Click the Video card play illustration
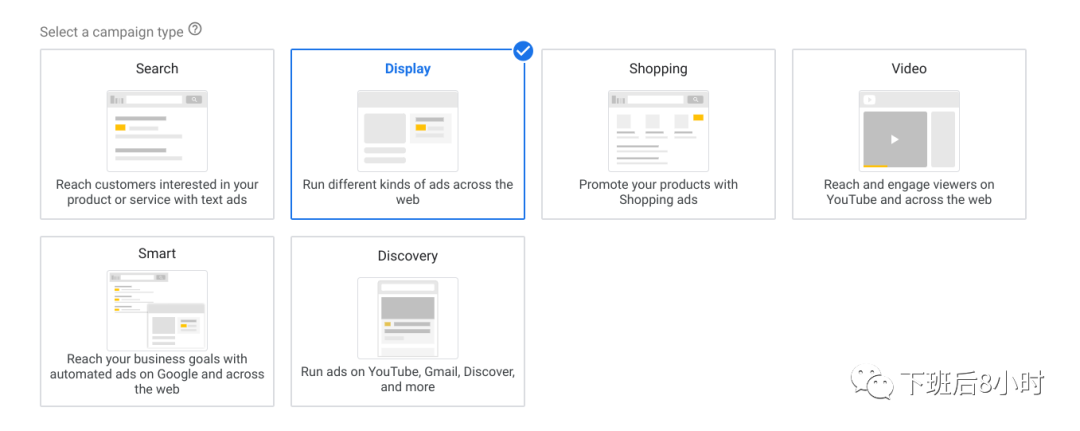 [x=909, y=131]
